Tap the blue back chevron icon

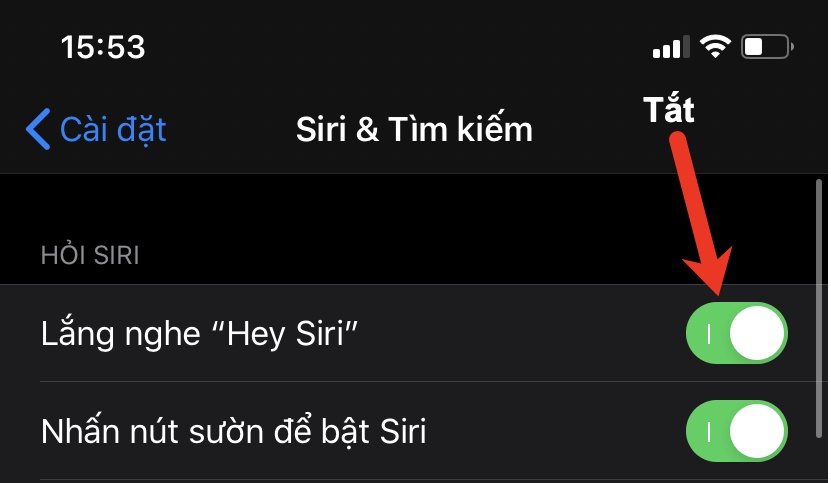(x=37, y=130)
